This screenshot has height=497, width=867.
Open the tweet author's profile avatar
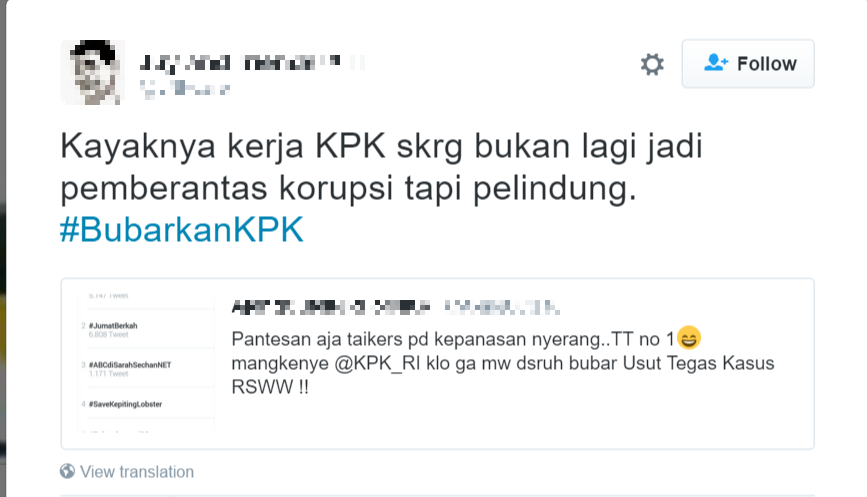(x=92, y=72)
